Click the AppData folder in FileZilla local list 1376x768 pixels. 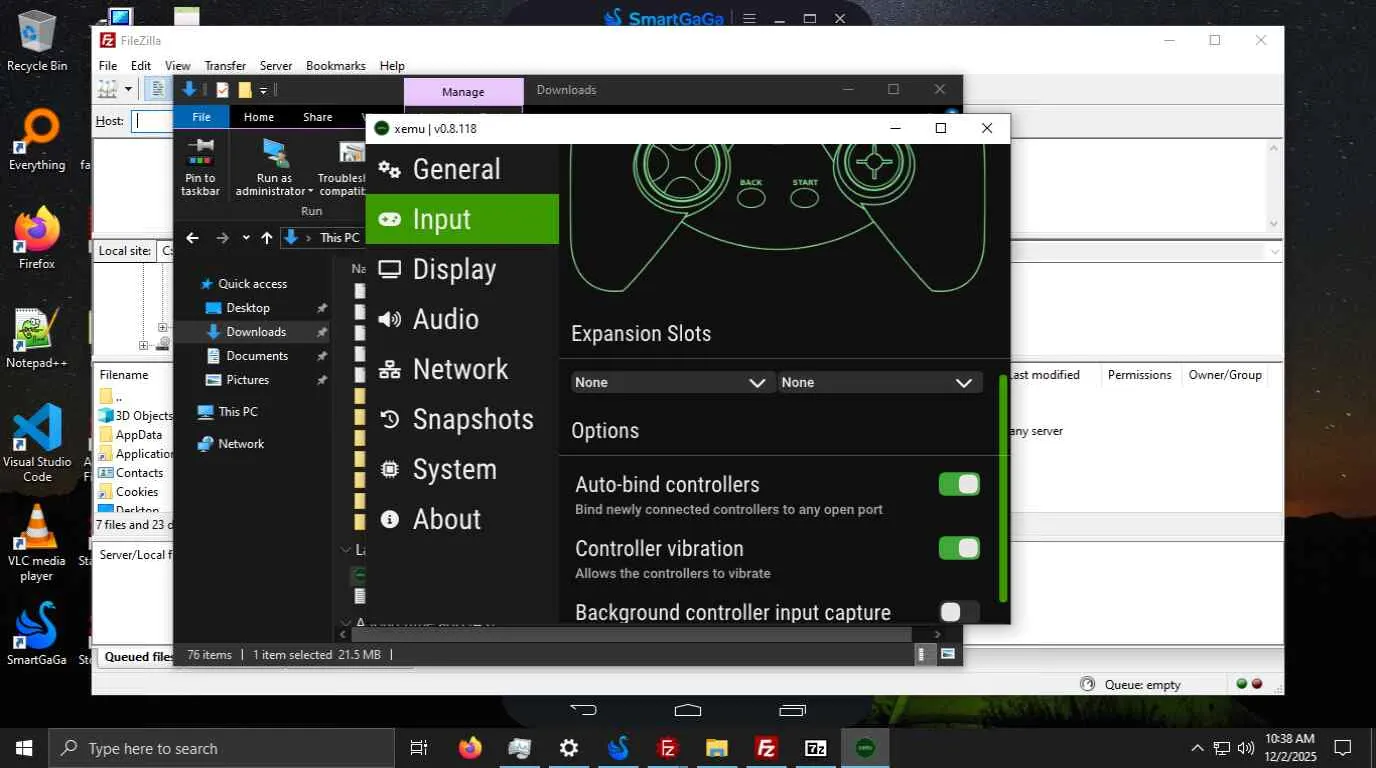[138, 435]
